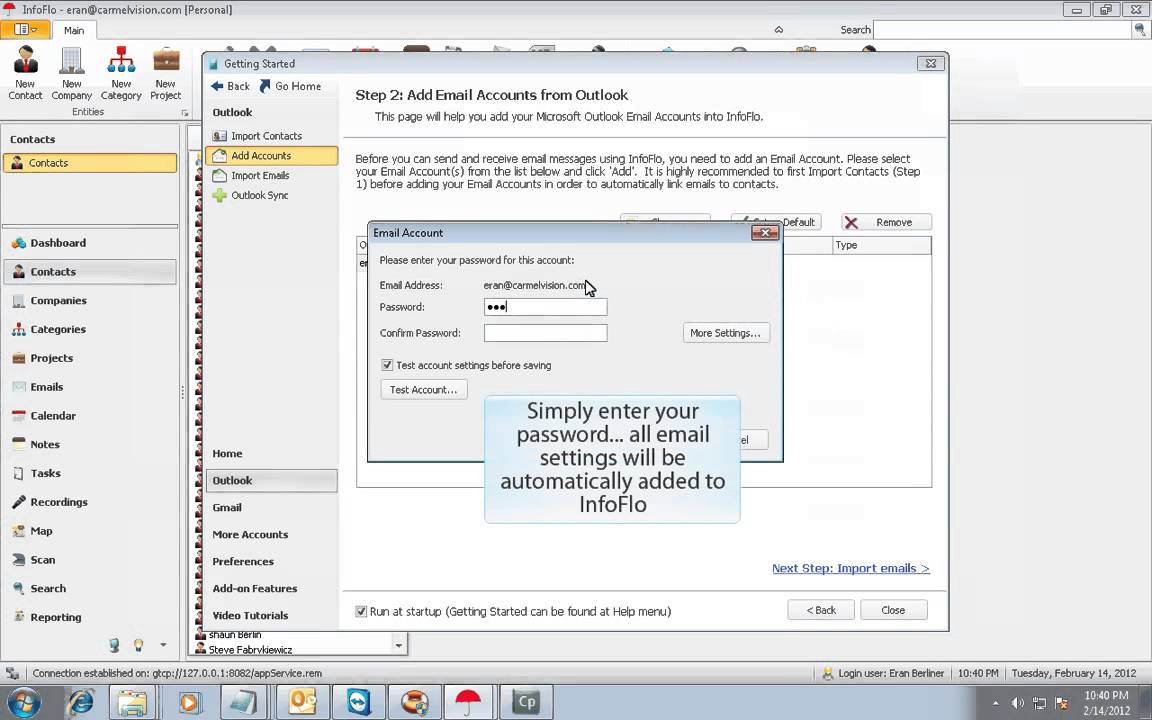Open More Settings in Email Account dialog
Screen dimensions: 1152x720
[x=726, y=333]
